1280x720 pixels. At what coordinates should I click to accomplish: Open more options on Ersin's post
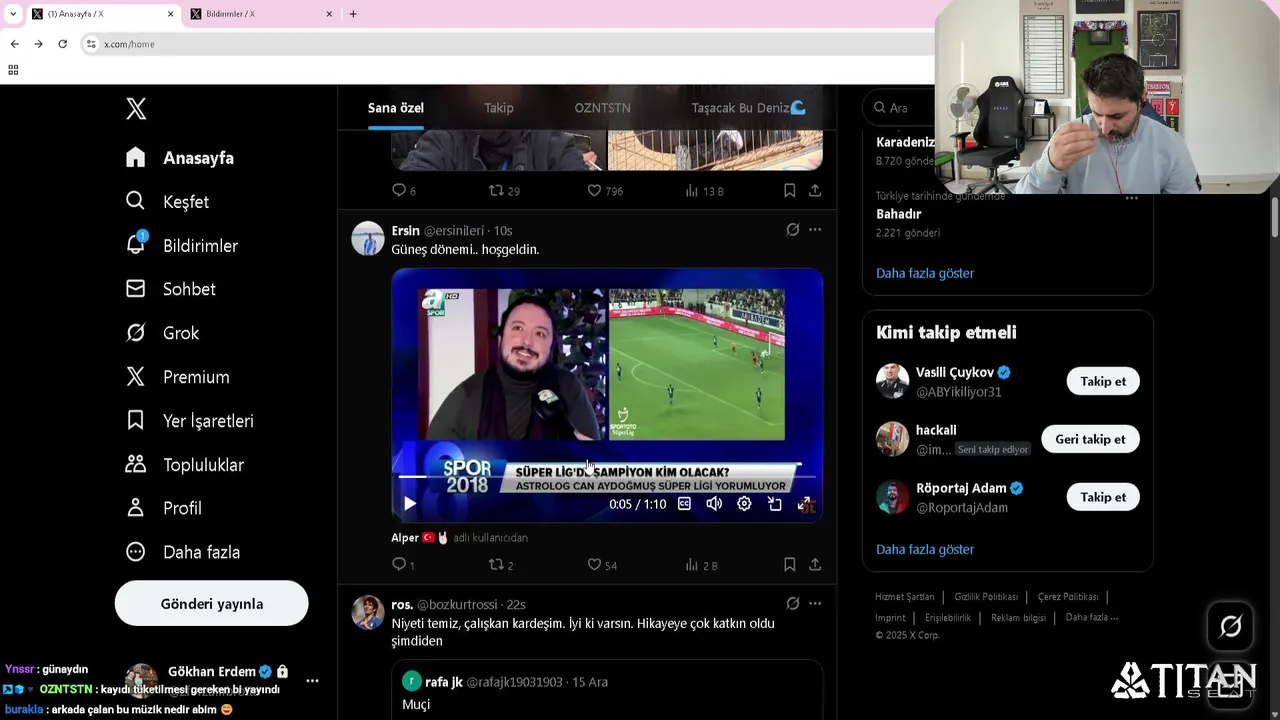click(x=815, y=230)
